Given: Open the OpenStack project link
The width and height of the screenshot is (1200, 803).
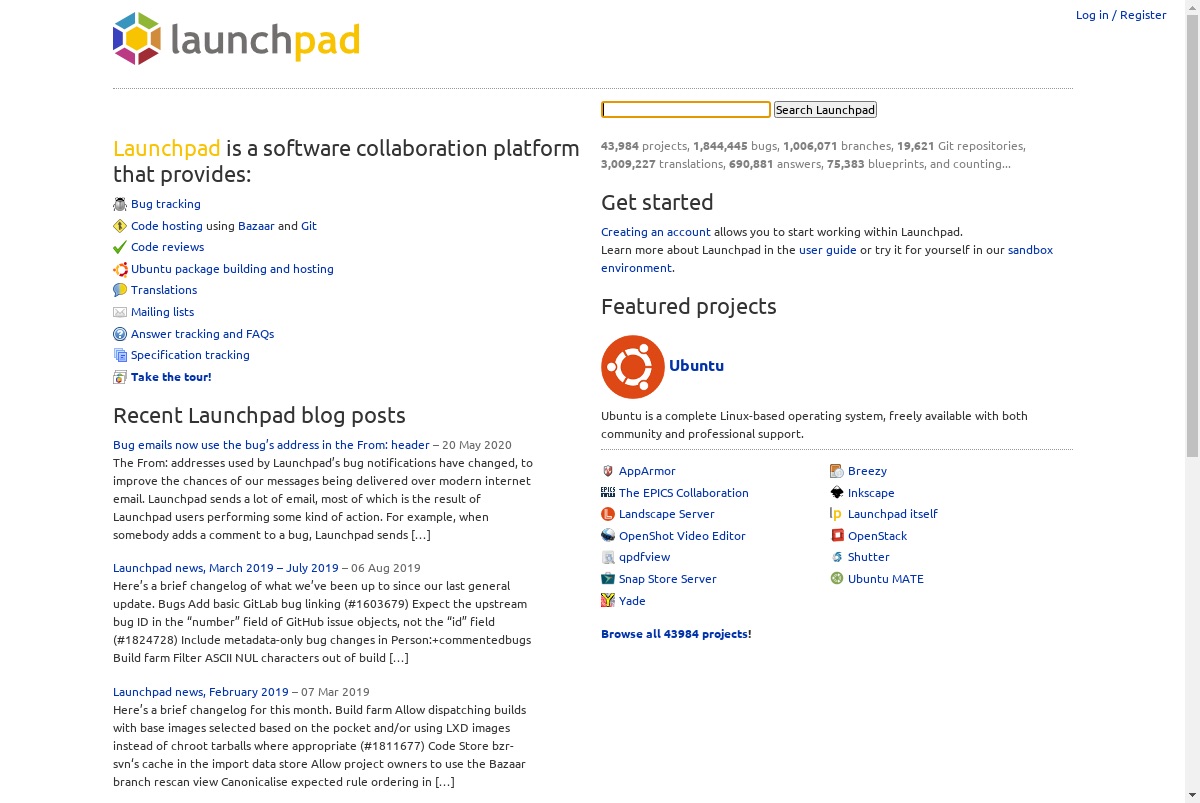Looking at the screenshot, I should [878, 536].
